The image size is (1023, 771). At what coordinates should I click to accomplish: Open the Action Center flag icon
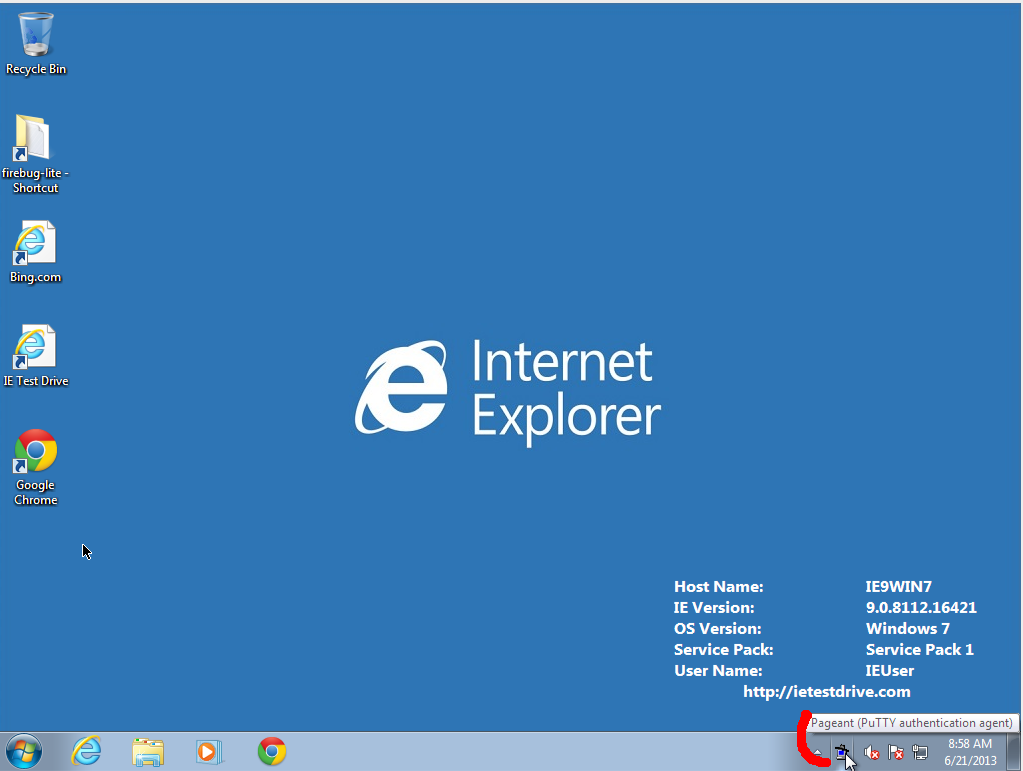[896, 753]
